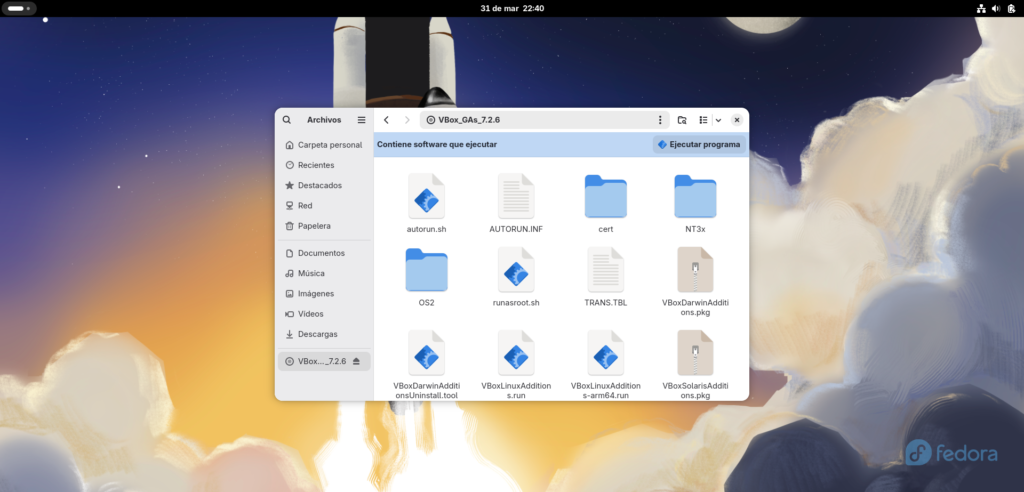Select the cert folder icon

605,196
